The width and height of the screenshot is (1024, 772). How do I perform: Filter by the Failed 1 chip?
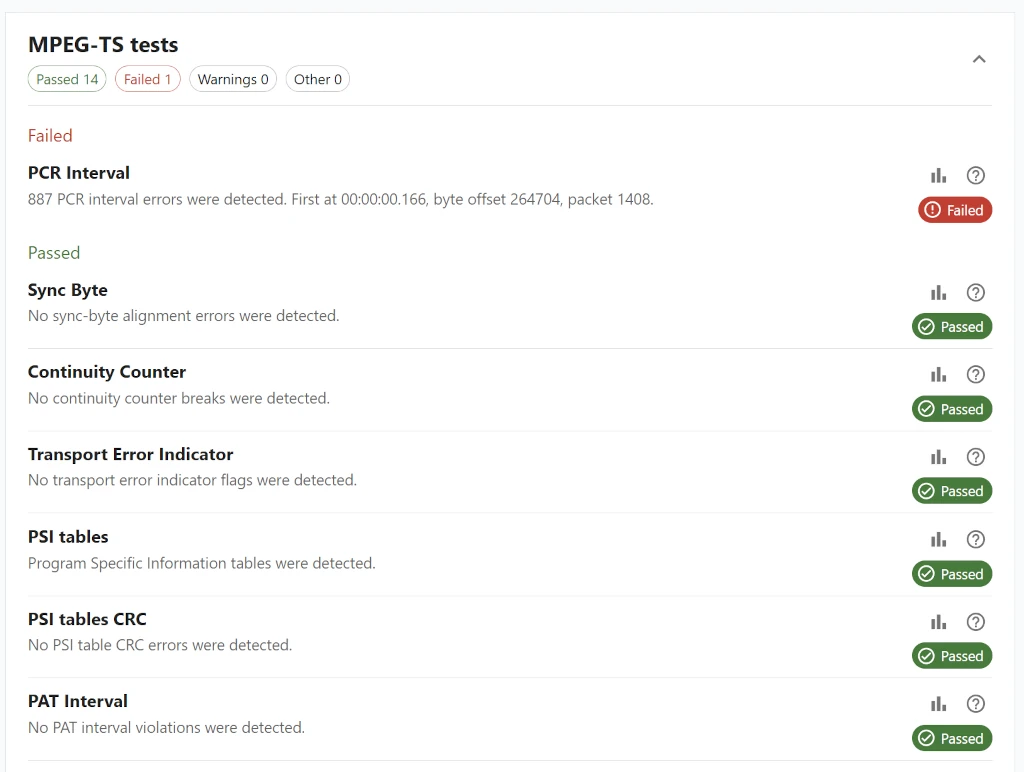click(147, 79)
